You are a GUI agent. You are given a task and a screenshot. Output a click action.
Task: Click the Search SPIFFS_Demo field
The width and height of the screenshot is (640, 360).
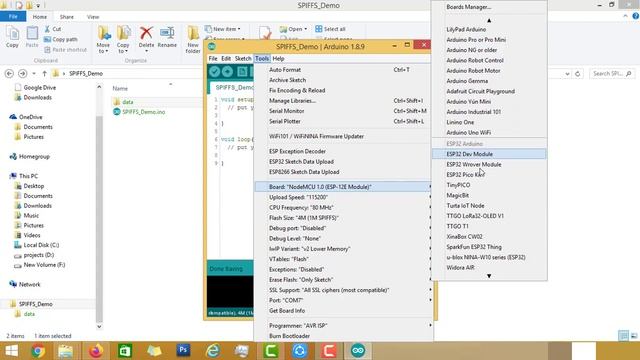612,74
